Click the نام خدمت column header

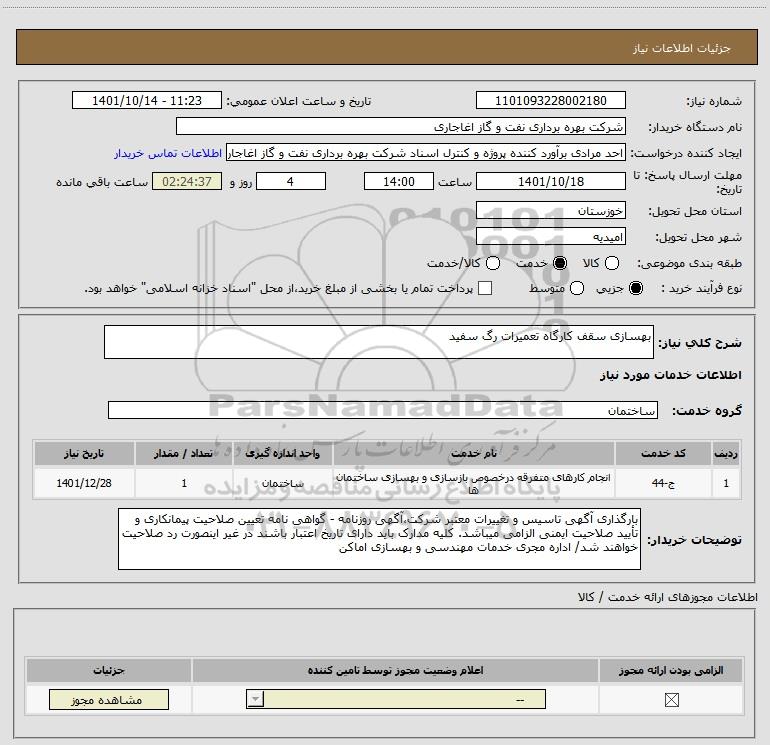[474, 453]
